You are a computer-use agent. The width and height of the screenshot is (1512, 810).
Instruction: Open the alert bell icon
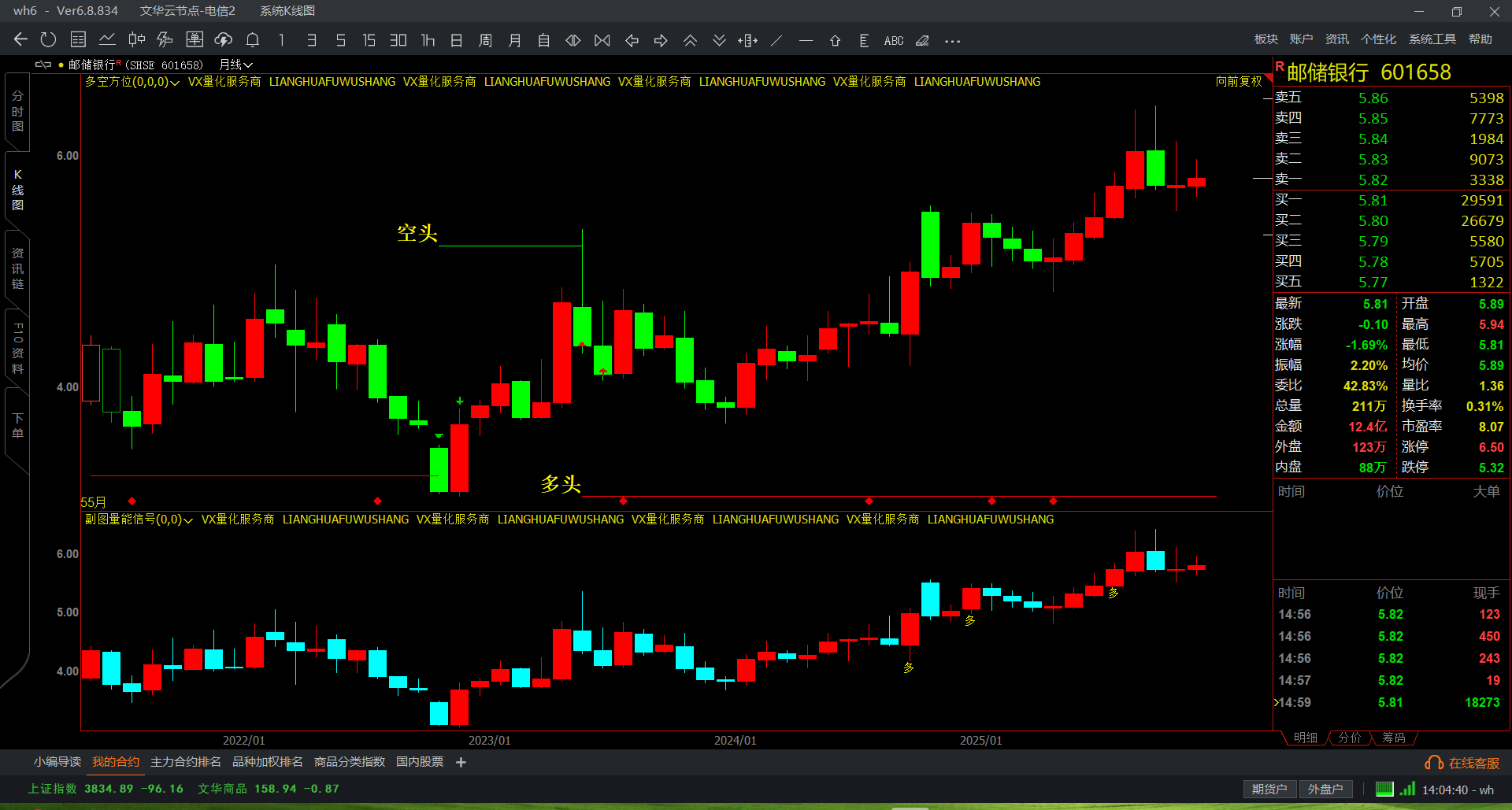pos(253,40)
